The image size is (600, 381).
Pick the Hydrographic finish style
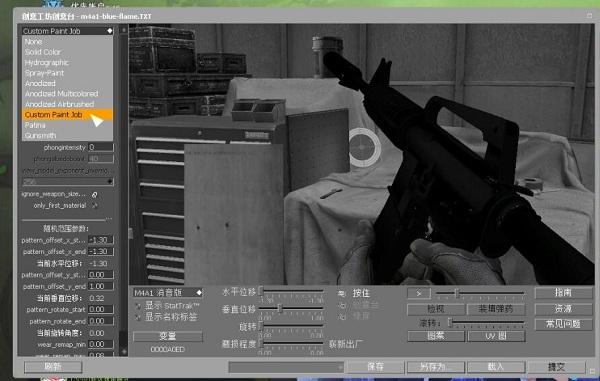click(67, 62)
